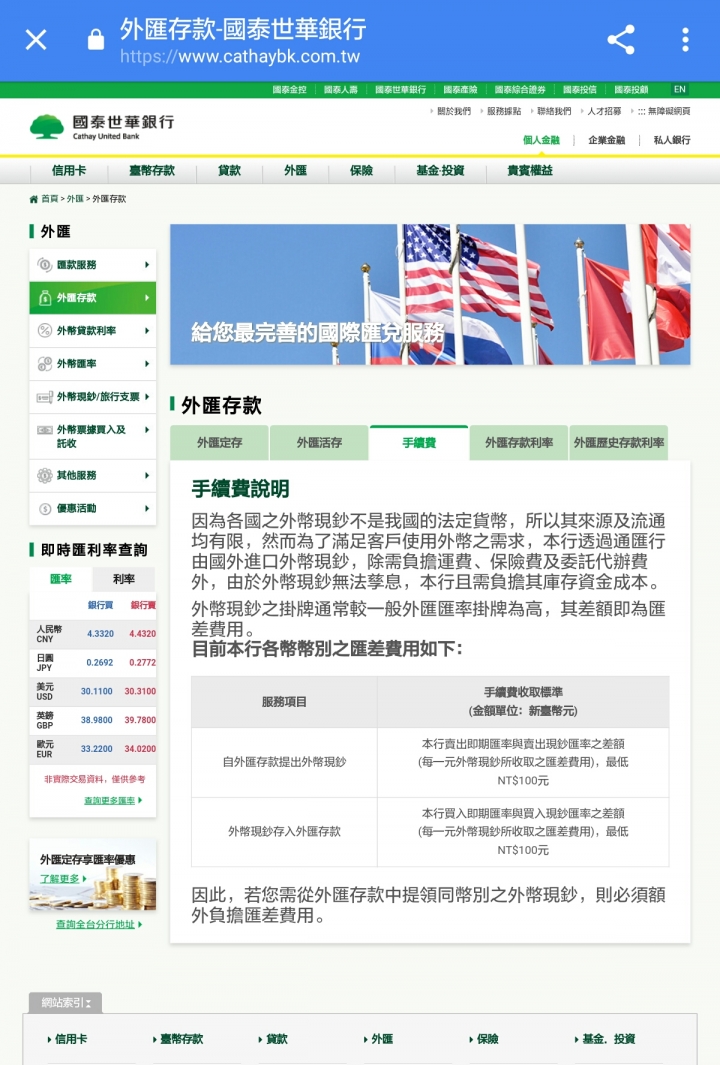This screenshot has height=1065, width=720.
Task: Expand 外幣現鈔/旅行支票 arrow
Action: (147, 396)
